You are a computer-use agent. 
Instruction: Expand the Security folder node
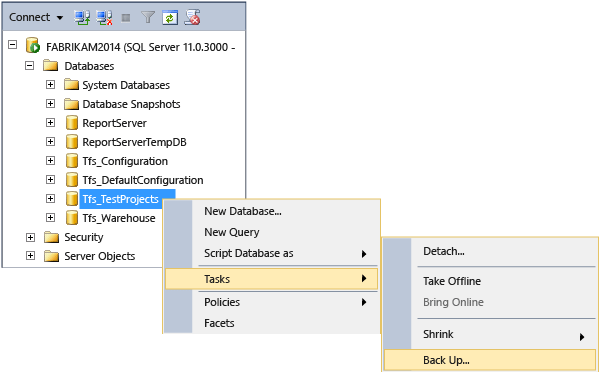click(x=30, y=237)
